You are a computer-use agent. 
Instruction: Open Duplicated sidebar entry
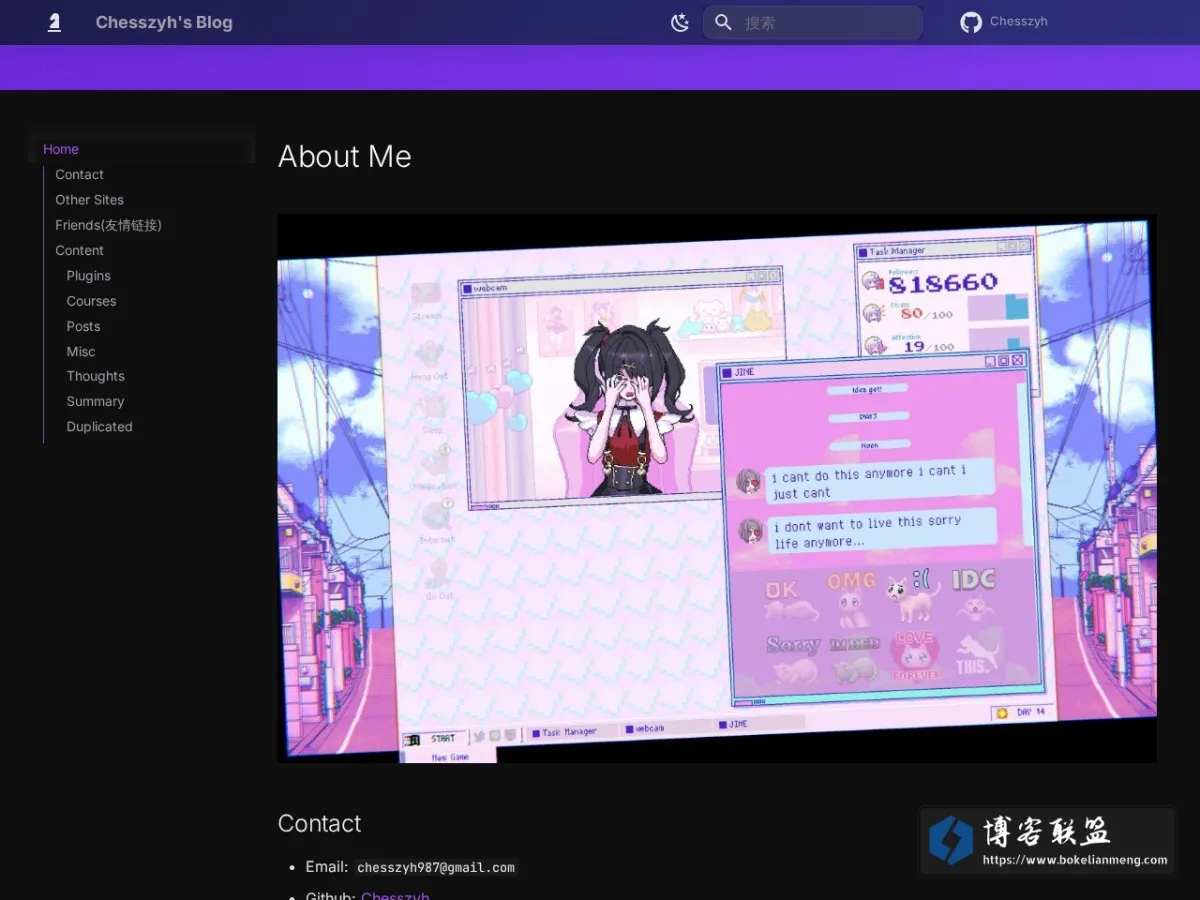point(99,426)
